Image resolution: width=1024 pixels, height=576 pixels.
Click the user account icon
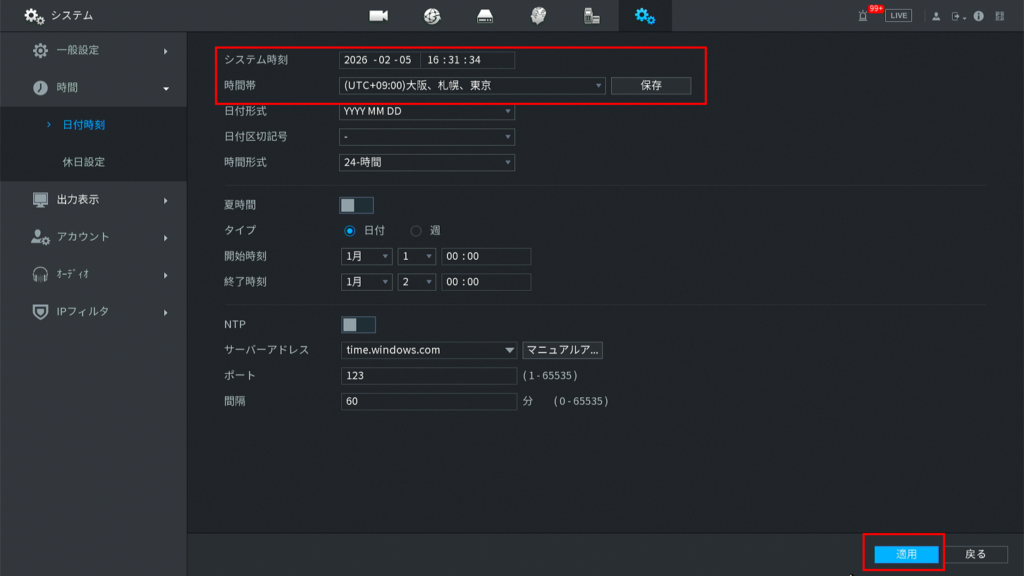[935, 15]
